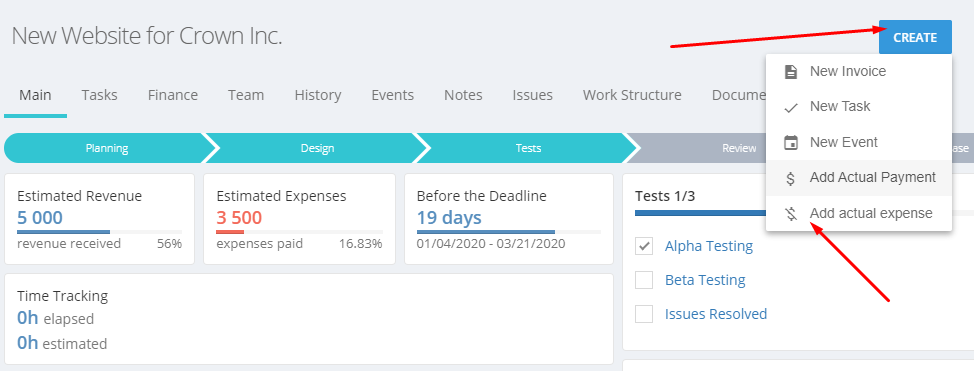Select the Tests project stage
Viewport: 974px width, 371px height.
click(528, 149)
